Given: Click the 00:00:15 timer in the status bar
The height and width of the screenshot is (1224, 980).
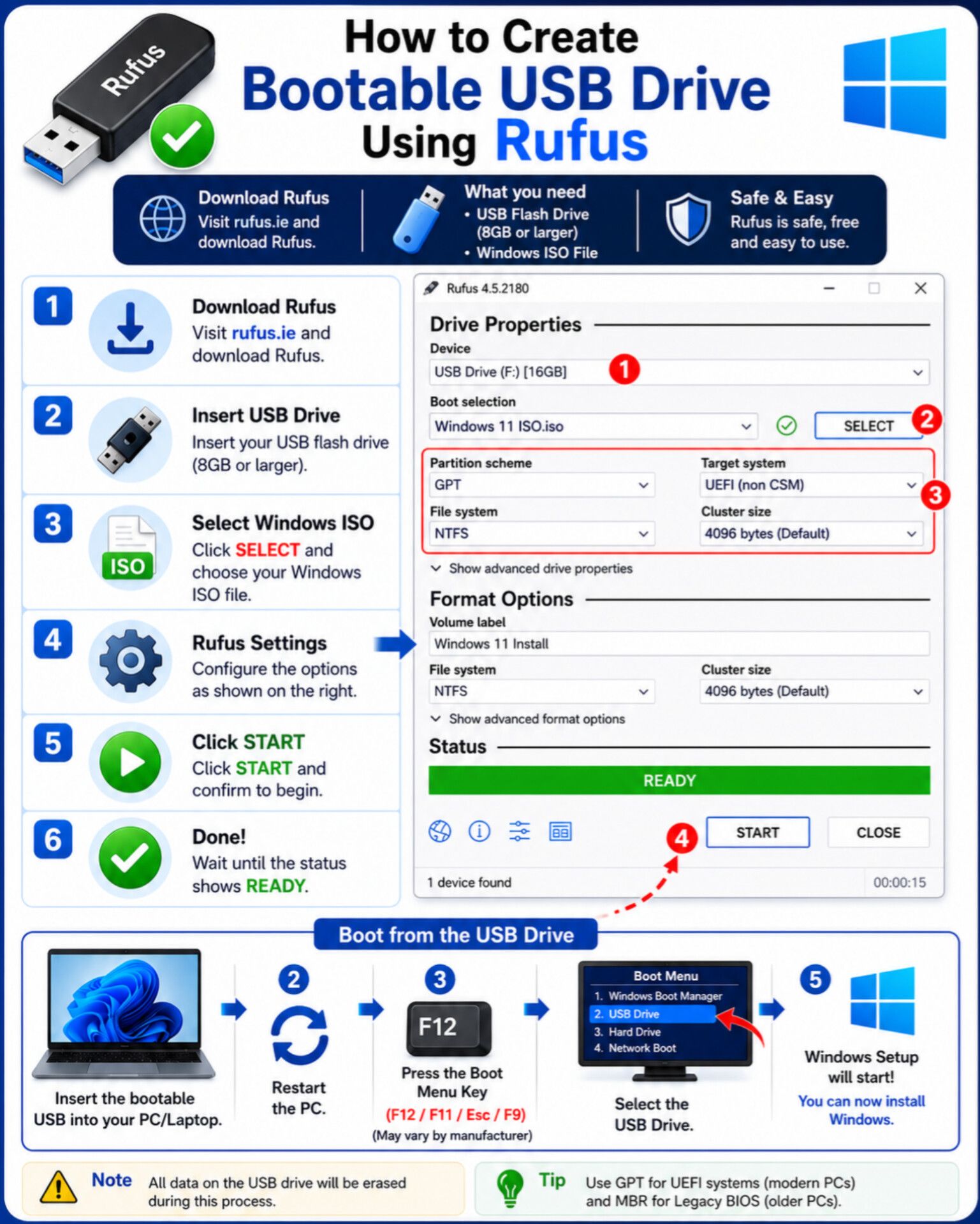Looking at the screenshot, I should 900,882.
